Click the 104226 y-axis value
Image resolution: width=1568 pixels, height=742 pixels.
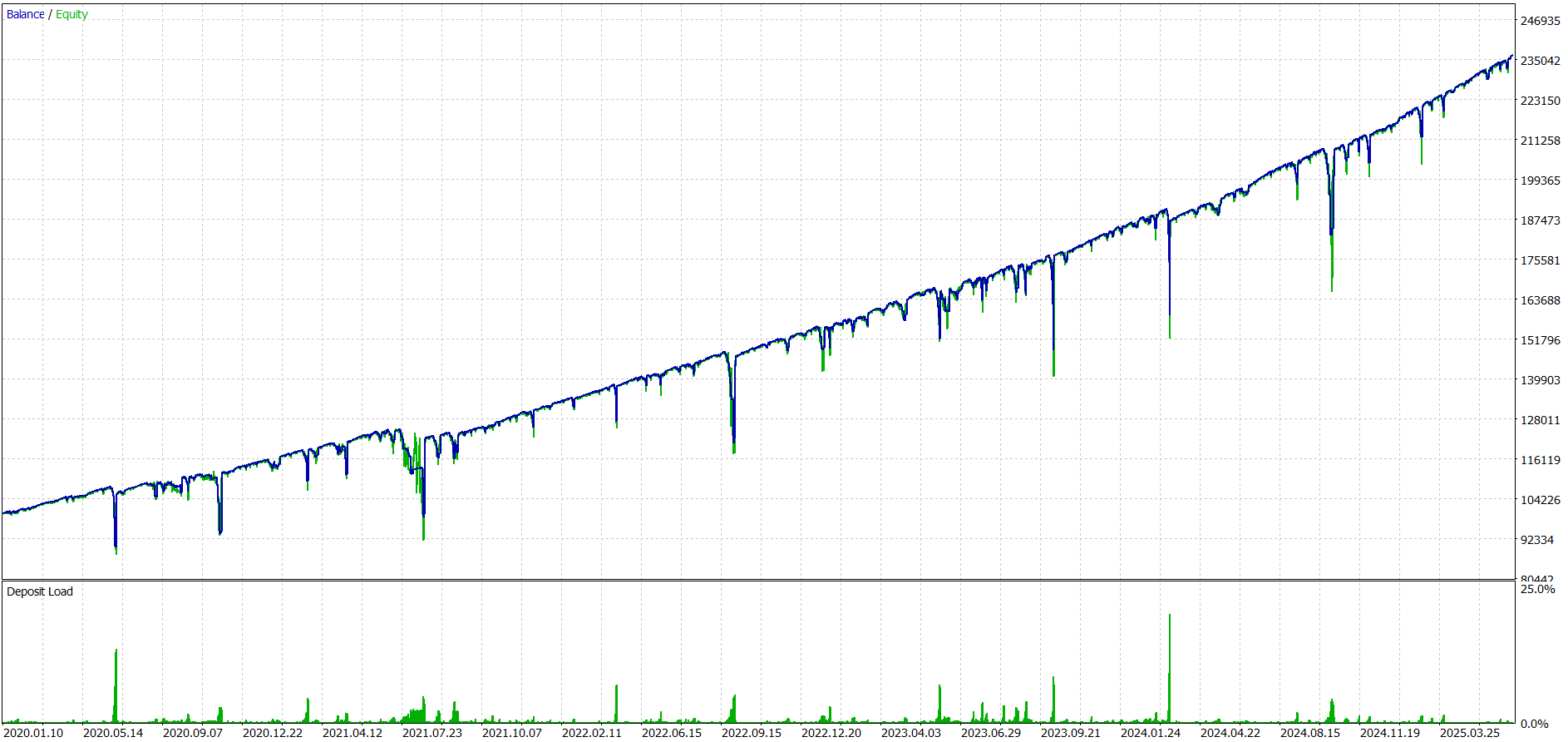(x=1541, y=500)
